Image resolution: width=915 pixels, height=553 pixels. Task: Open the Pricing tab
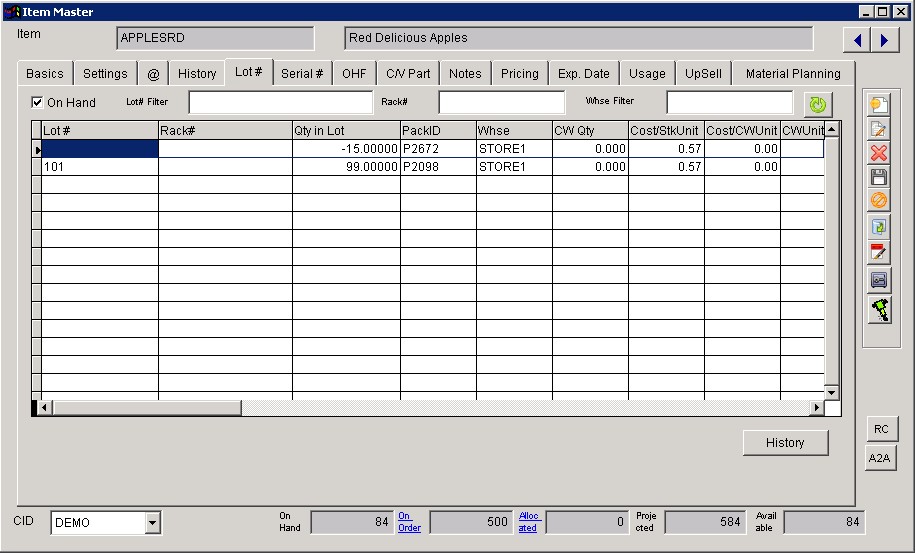(519, 73)
